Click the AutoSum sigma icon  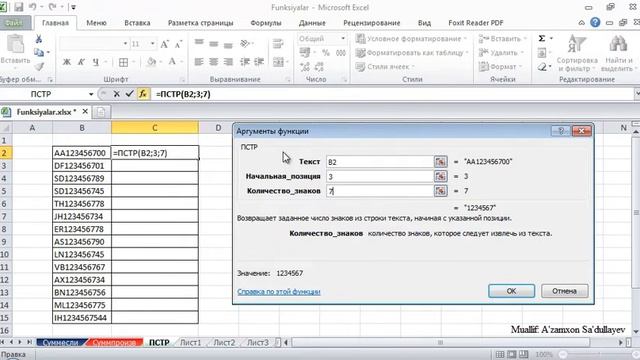(542, 38)
